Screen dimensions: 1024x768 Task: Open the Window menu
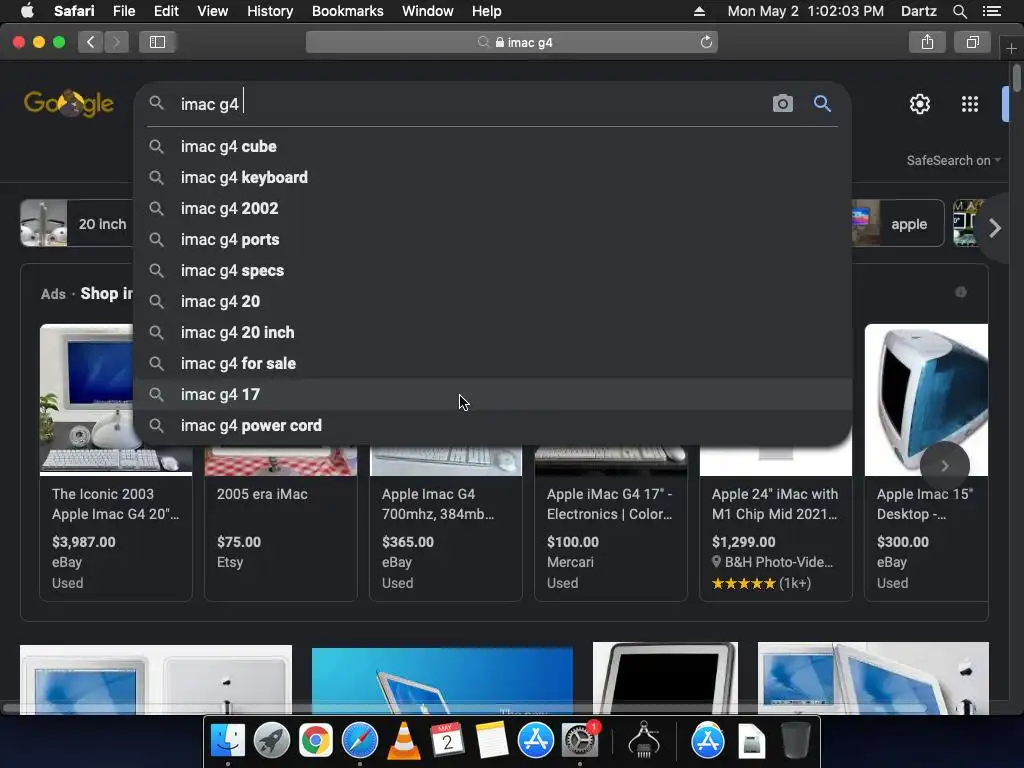[427, 11]
